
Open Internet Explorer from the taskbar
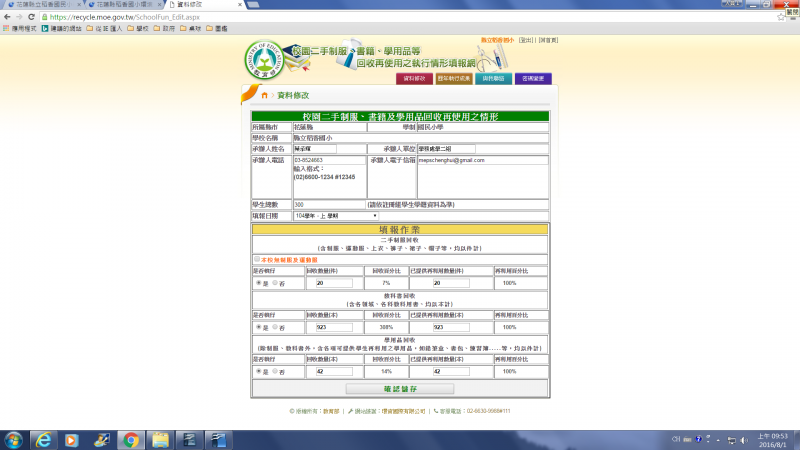pyautogui.click(x=43, y=439)
